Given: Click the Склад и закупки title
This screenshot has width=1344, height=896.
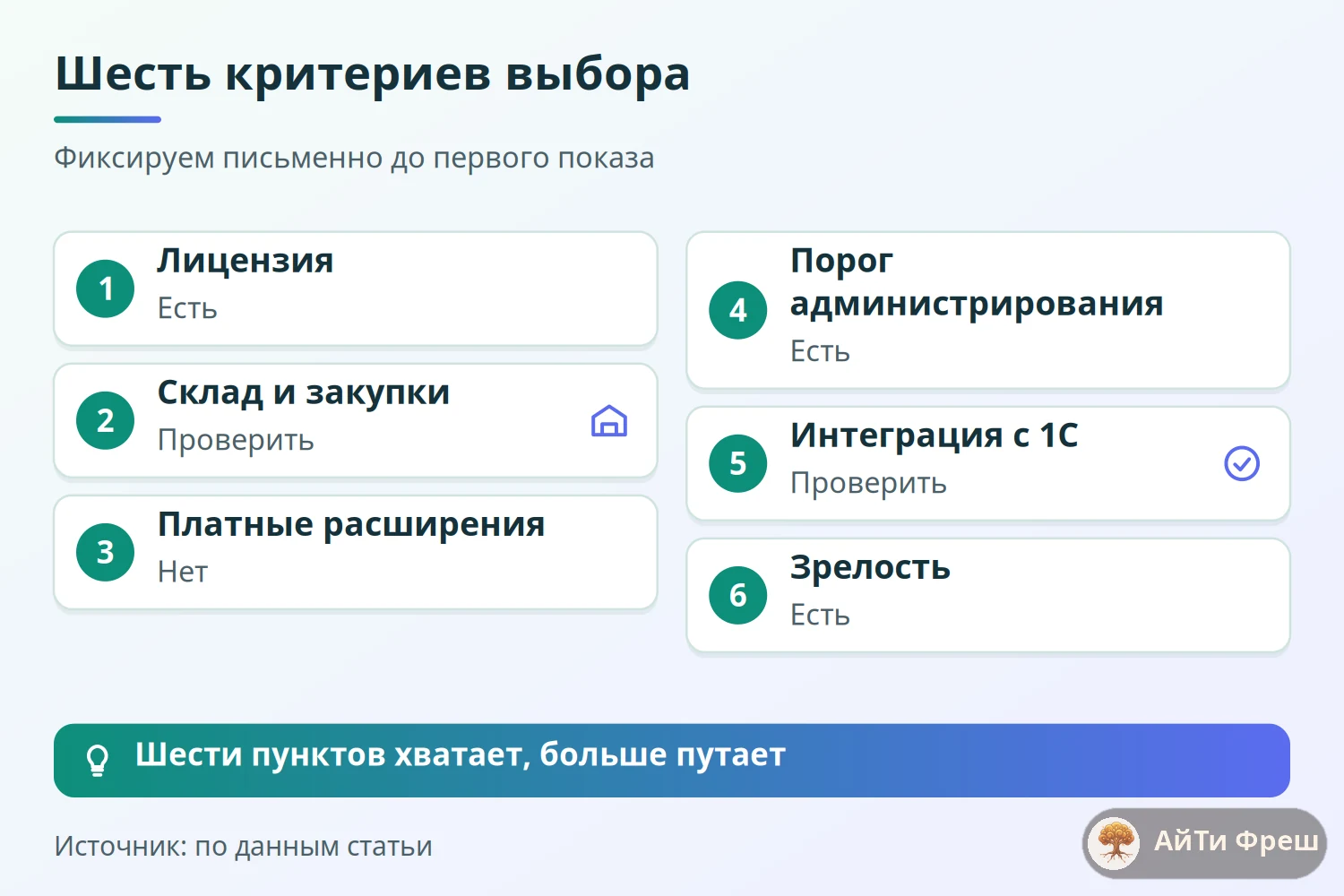Looking at the screenshot, I should pyautogui.click(x=304, y=392).
